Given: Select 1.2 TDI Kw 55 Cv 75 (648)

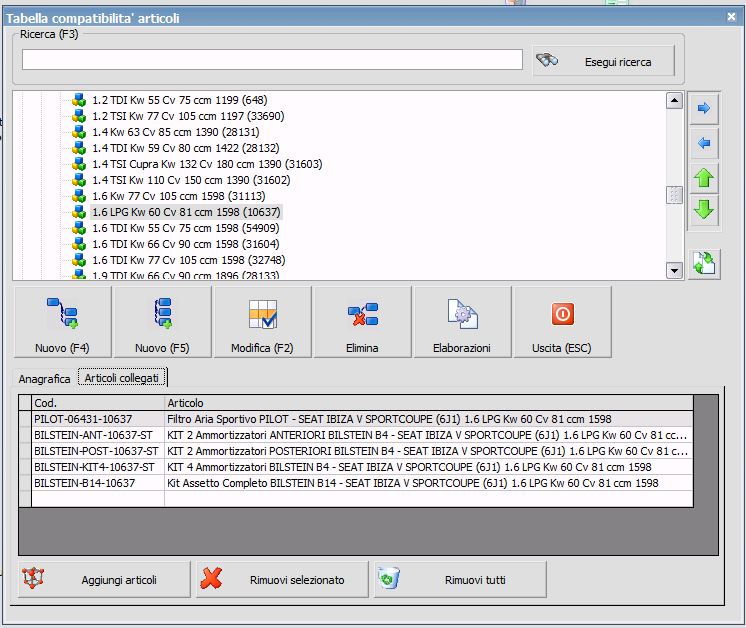Looking at the screenshot, I should point(179,100).
